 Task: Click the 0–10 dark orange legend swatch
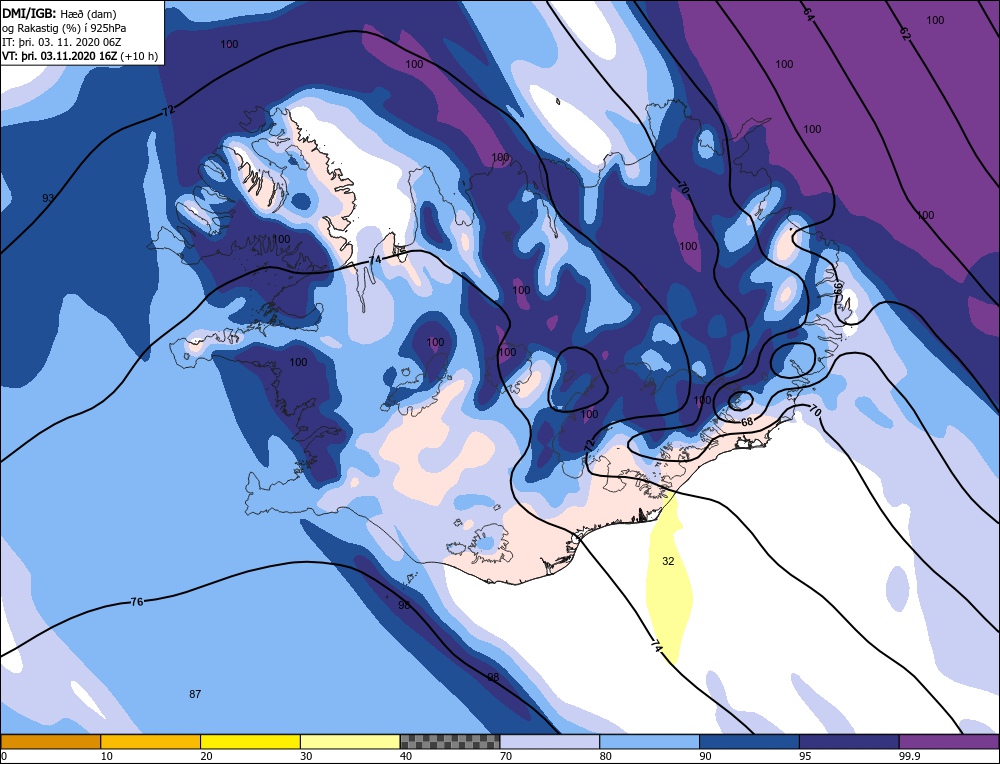[x=50, y=742]
